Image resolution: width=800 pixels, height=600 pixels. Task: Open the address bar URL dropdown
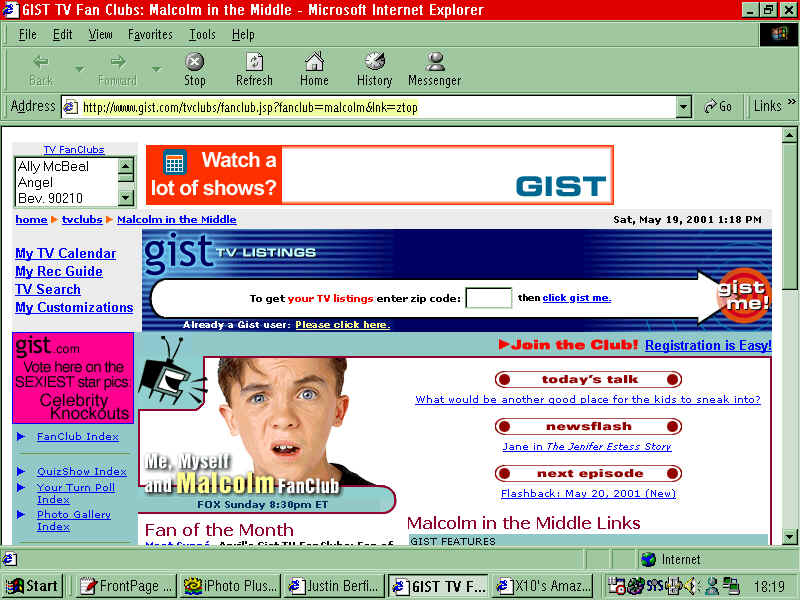click(684, 107)
